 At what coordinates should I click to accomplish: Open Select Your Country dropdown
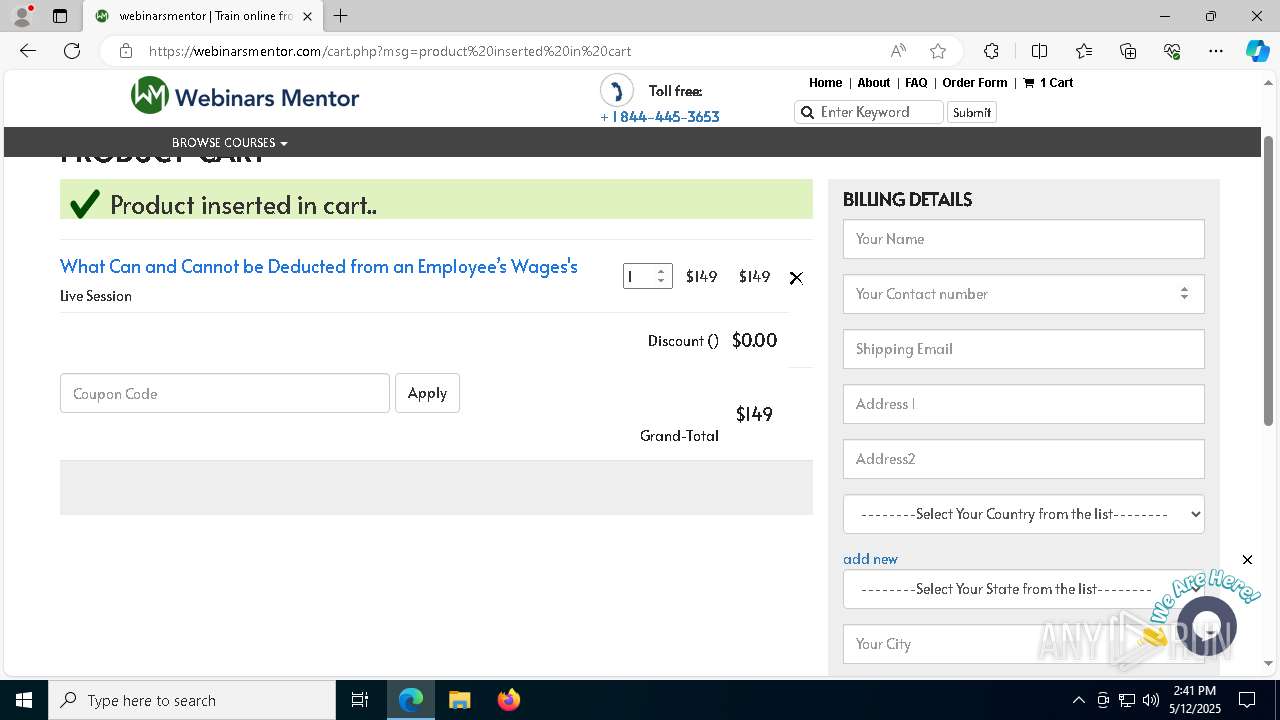[1023, 514]
